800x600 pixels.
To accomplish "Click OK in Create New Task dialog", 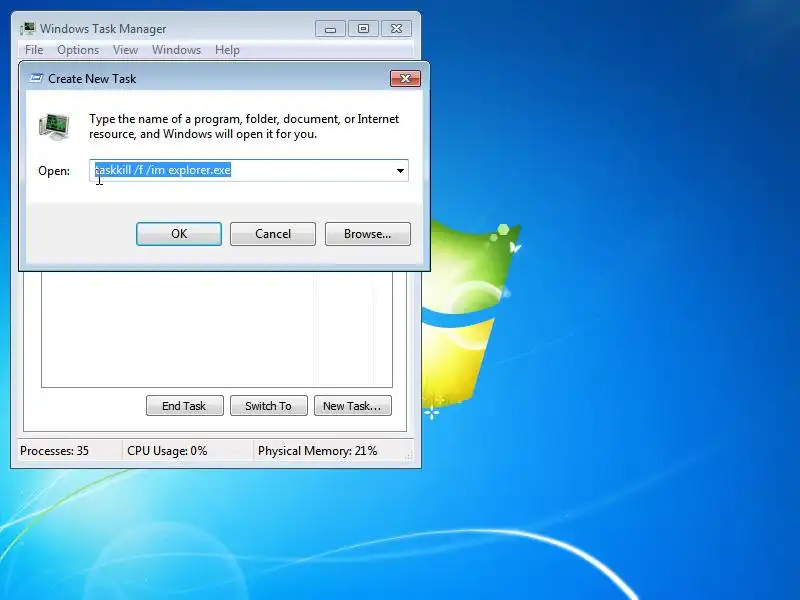I will [x=179, y=234].
